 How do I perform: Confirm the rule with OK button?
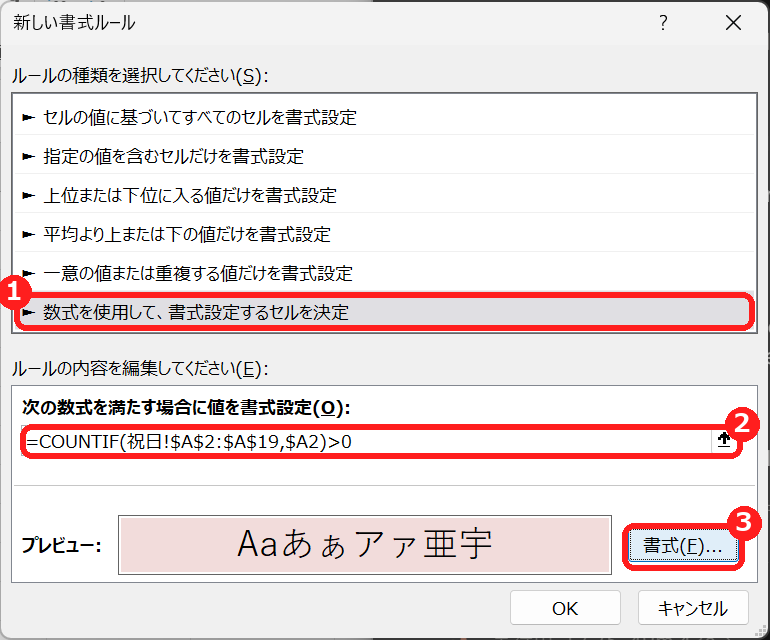[565, 608]
